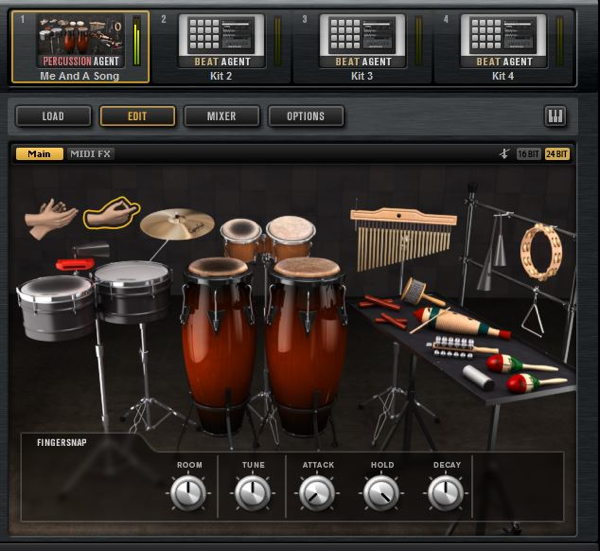Open the MIXER page
This screenshot has height=551, width=600.
tap(221, 117)
